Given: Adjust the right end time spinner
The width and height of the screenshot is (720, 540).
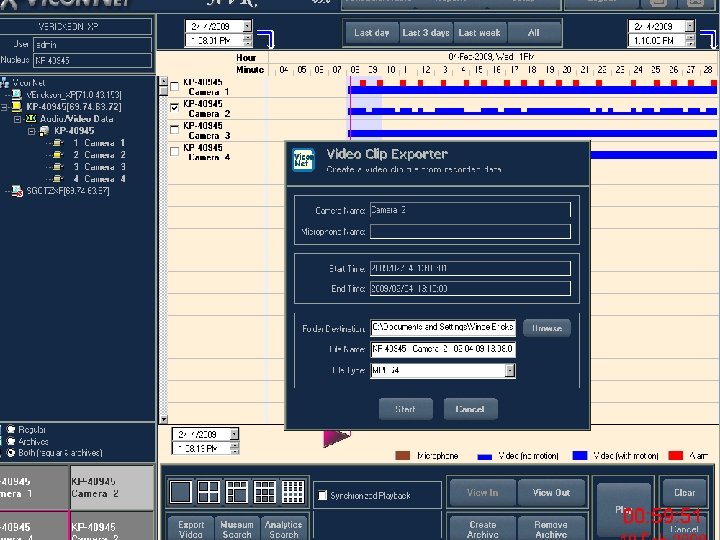Looking at the screenshot, I should pos(690,40).
